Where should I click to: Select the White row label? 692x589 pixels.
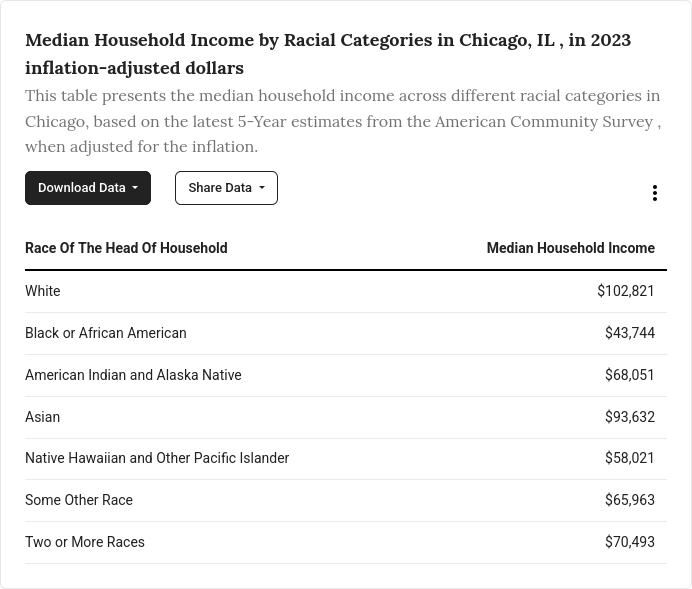[x=43, y=291]
